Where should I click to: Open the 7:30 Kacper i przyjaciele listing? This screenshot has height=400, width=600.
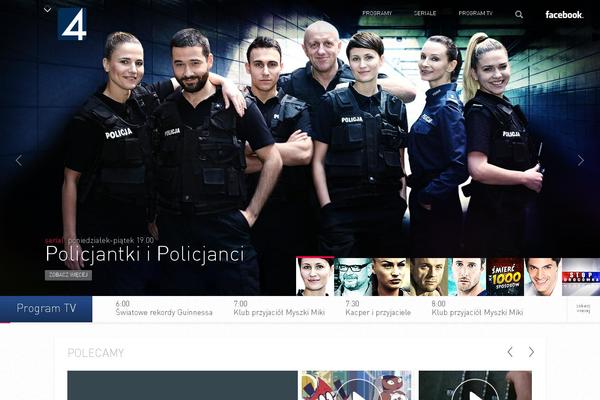click(378, 308)
